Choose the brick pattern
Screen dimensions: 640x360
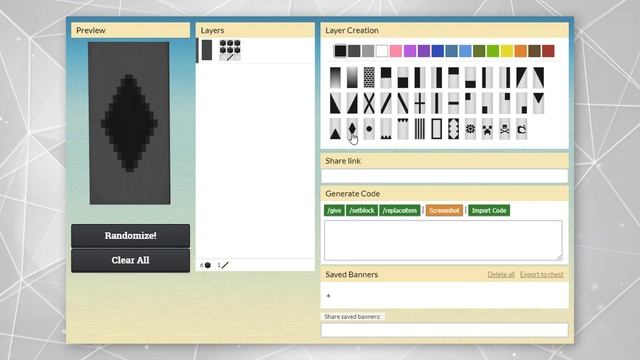point(369,78)
